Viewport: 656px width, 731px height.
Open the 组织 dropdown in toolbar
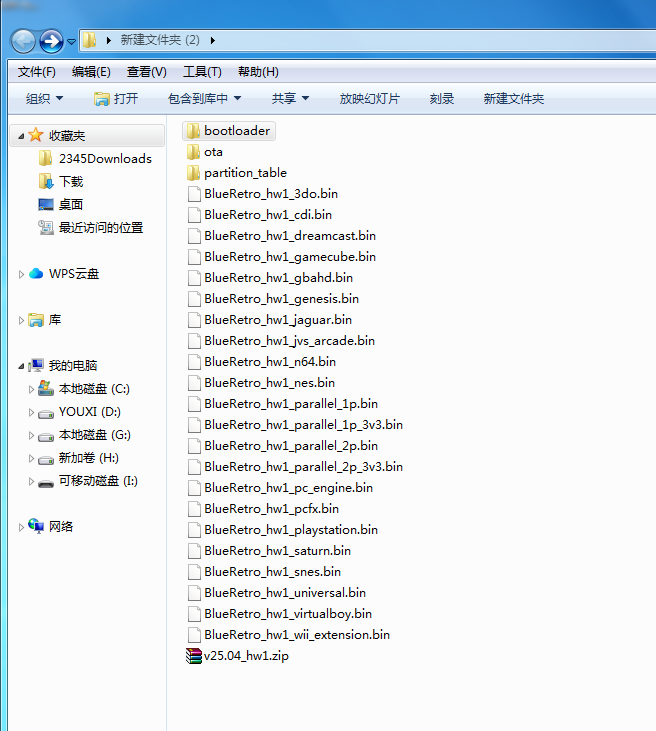click(44, 98)
